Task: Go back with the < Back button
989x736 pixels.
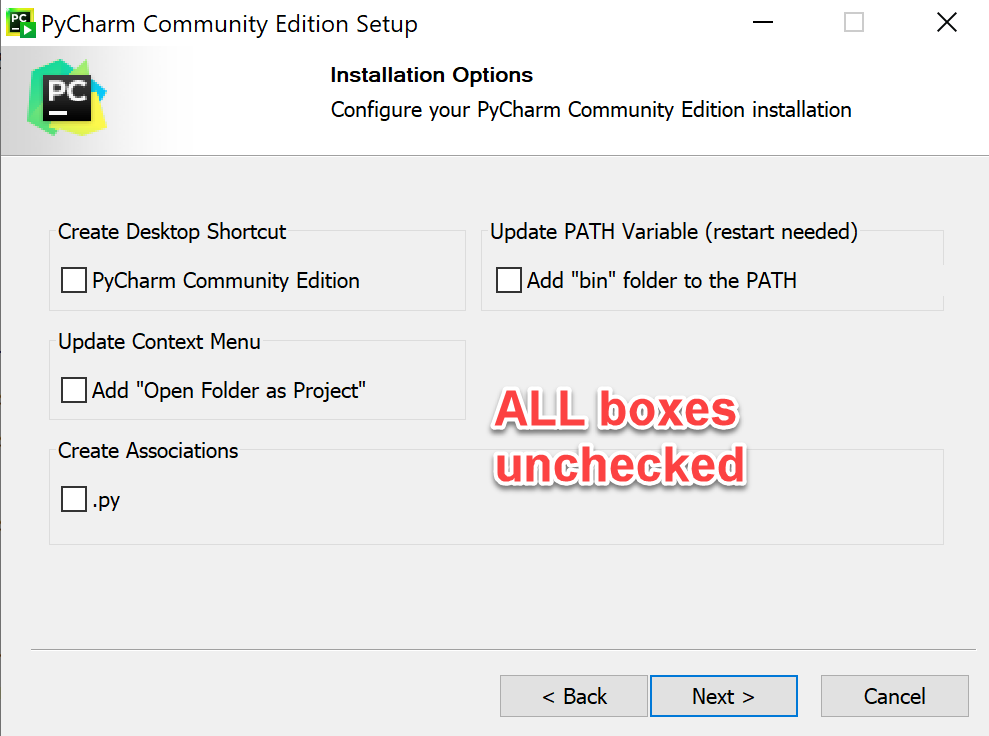Action: point(573,695)
